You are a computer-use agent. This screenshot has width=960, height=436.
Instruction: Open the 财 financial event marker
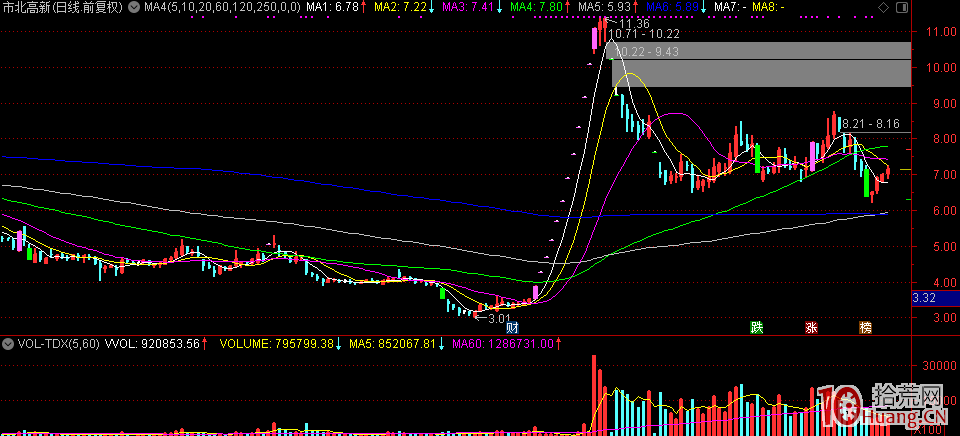(512, 328)
